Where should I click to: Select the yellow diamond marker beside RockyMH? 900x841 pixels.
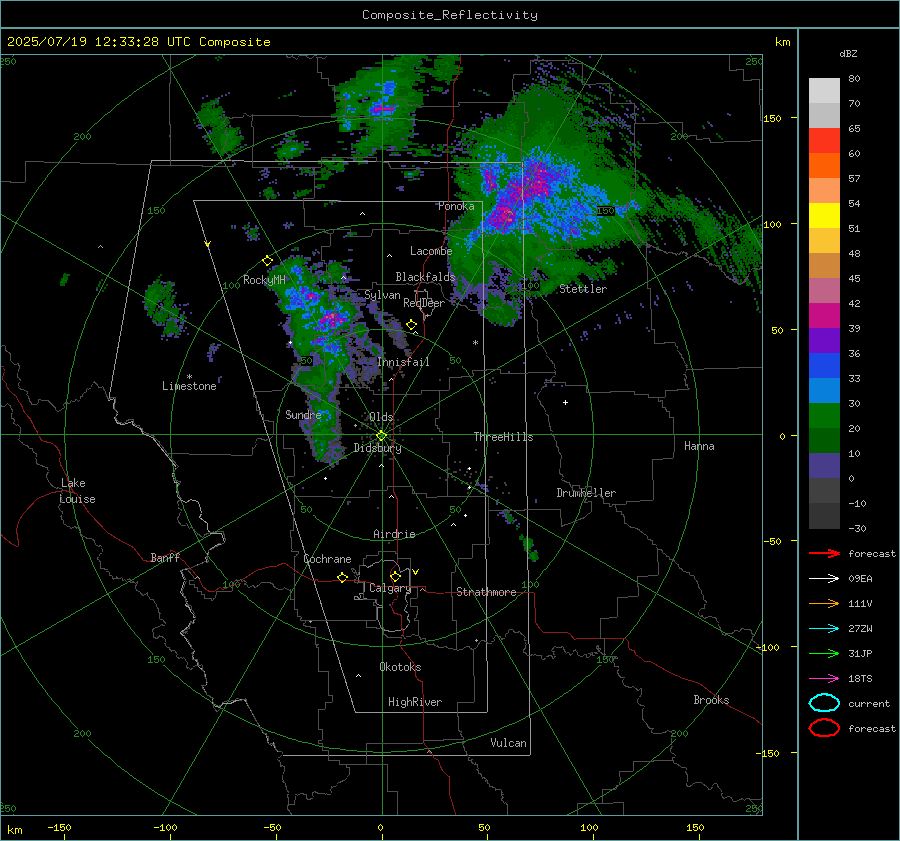click(x=267, y=261)
